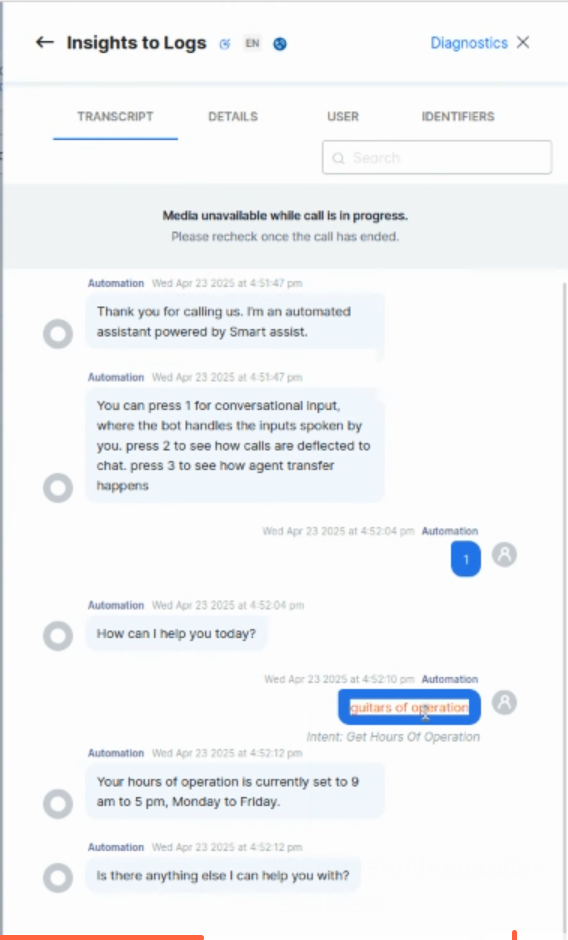Image resolution: width=568 pixels, height=940 pixels.
Task: Click the highlighted 'guitars of operation' message
Action: [410, 707]
